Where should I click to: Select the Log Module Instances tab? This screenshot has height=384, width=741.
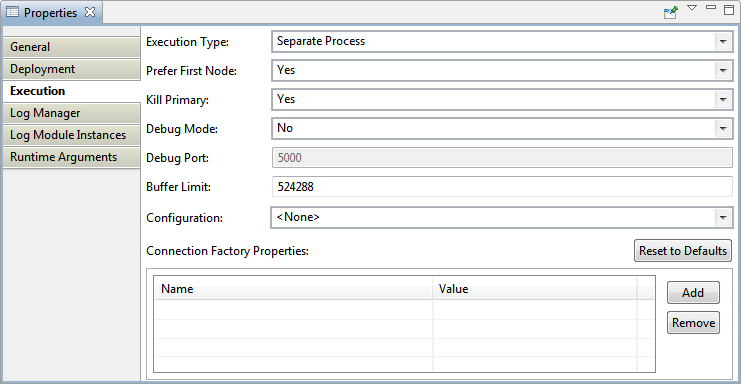71,135
